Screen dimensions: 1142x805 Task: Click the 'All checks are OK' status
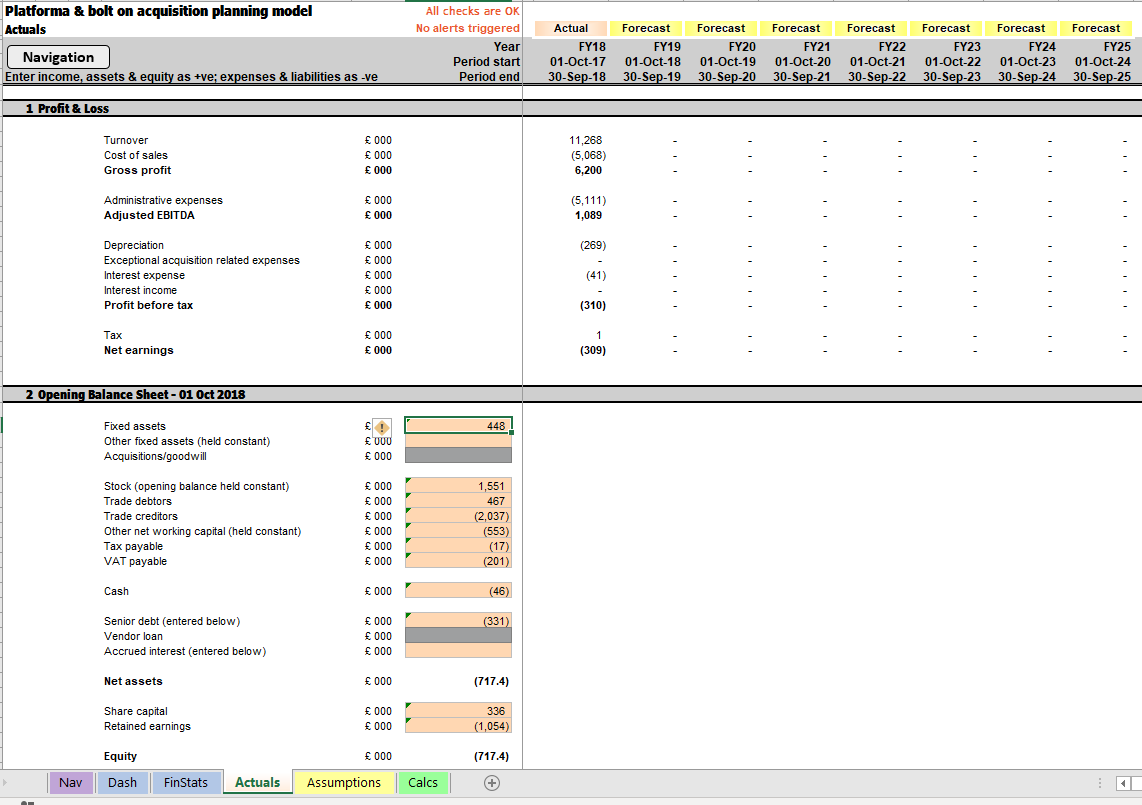coord(473,11)
